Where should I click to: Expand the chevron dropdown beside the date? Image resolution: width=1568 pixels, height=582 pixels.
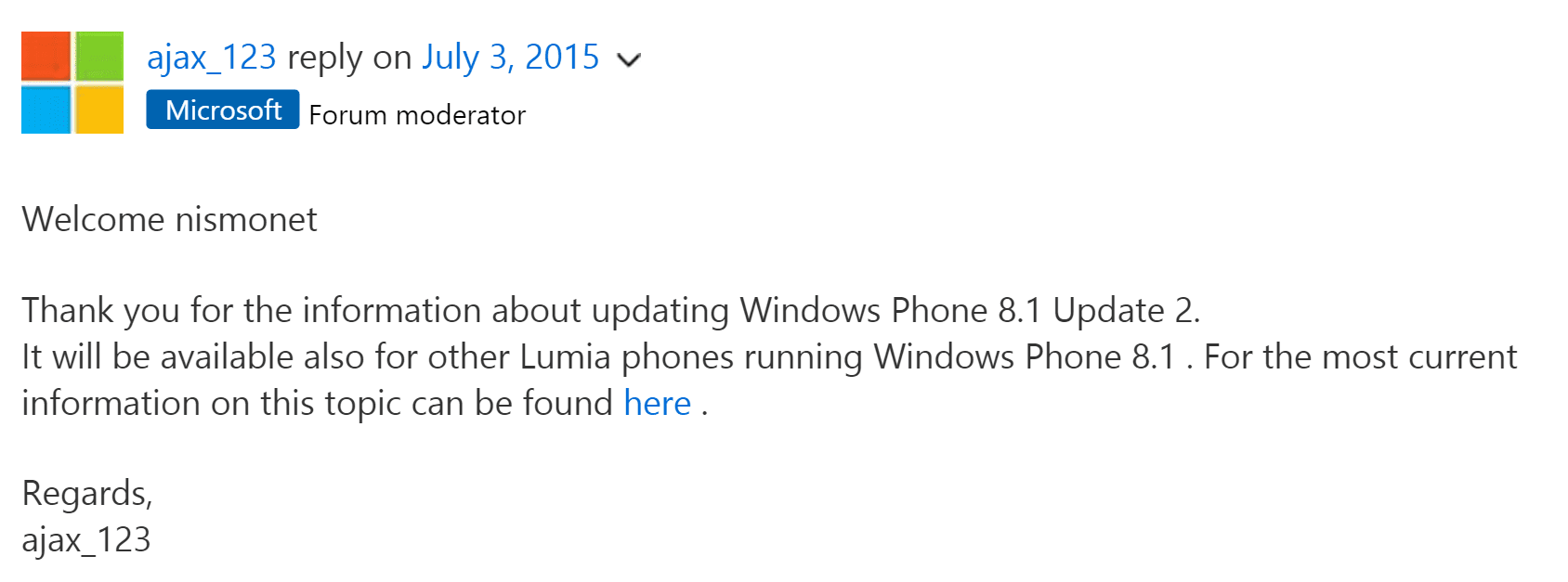pyautogui.click(x=629, y=60)
